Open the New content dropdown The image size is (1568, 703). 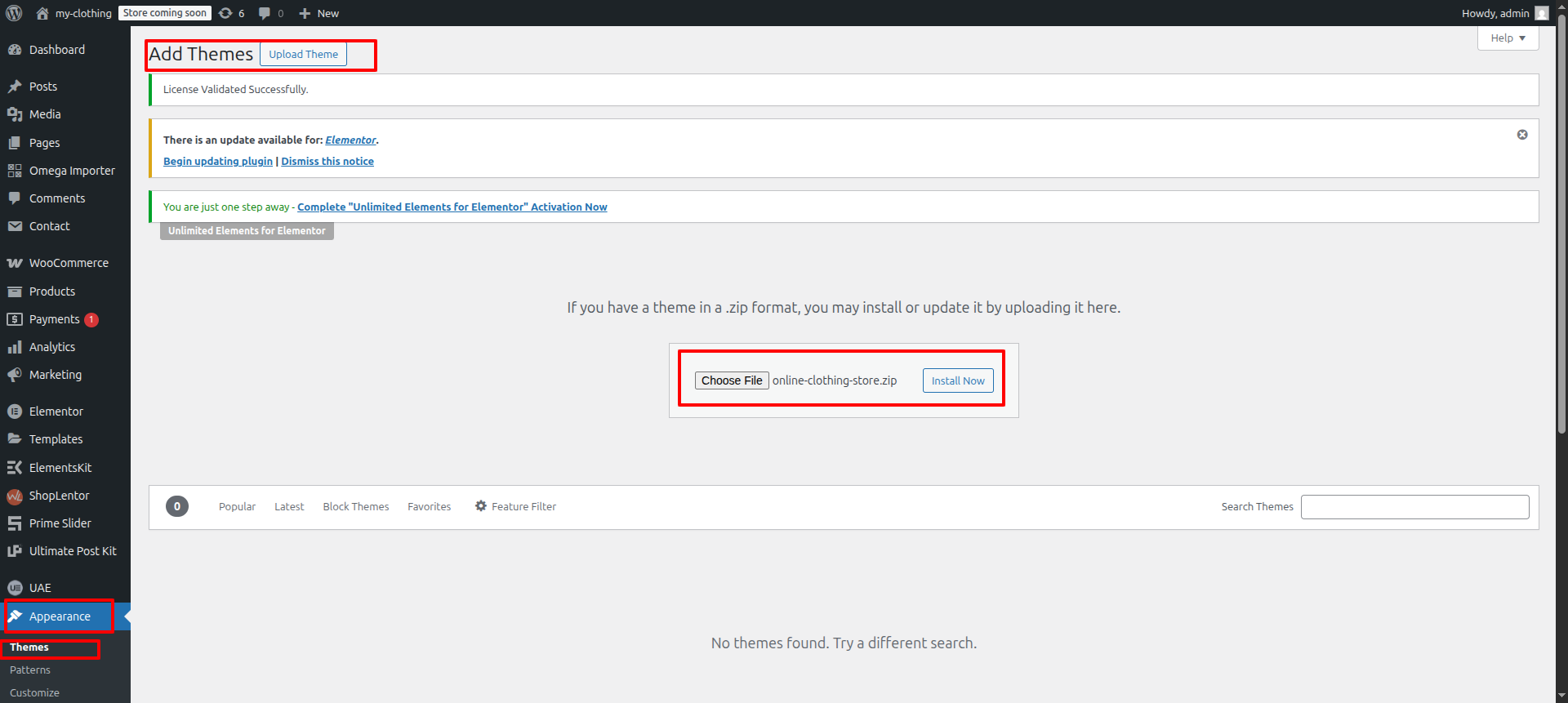[319, 13]
